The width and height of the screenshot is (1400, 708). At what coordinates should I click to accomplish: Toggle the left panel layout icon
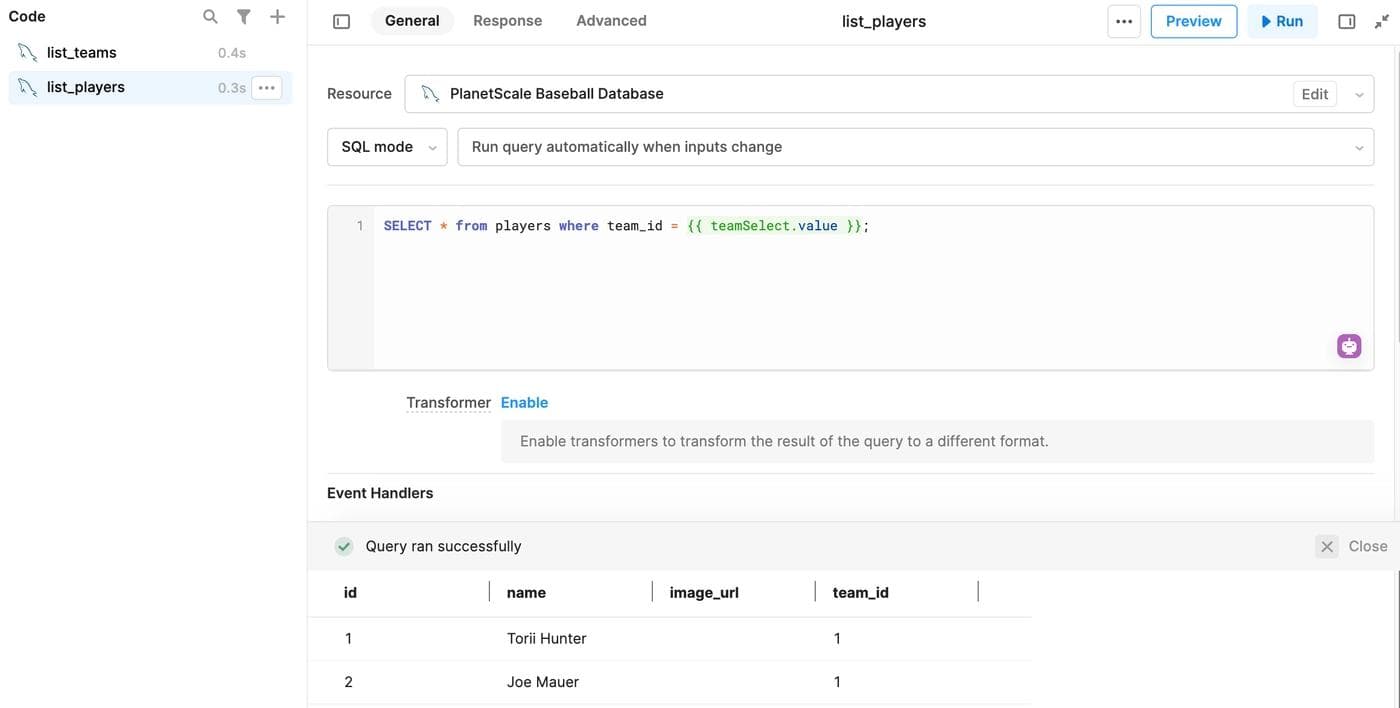pyautogui.click(x=341, y=21)
